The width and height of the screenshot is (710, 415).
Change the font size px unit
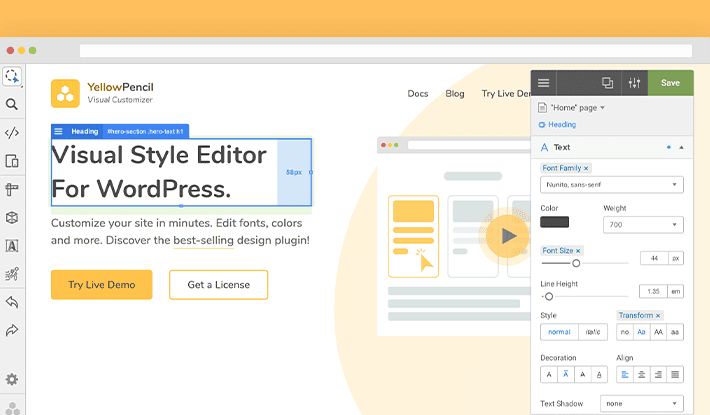676,258
